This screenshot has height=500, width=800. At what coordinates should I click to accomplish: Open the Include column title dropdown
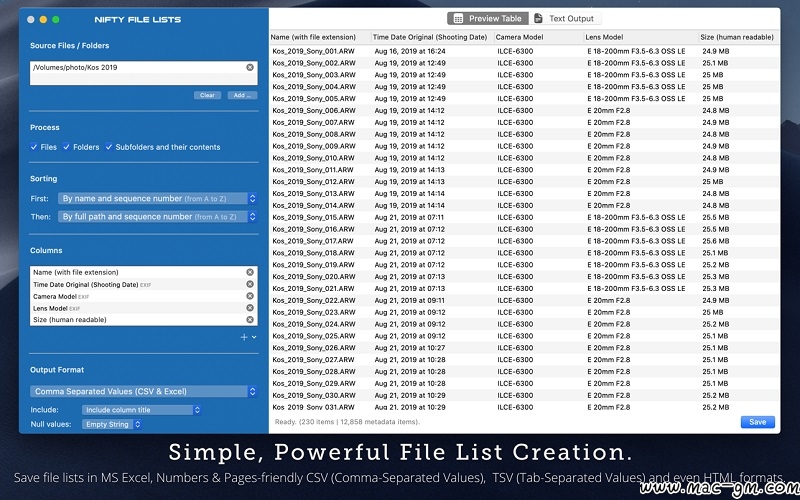[141, 410]
